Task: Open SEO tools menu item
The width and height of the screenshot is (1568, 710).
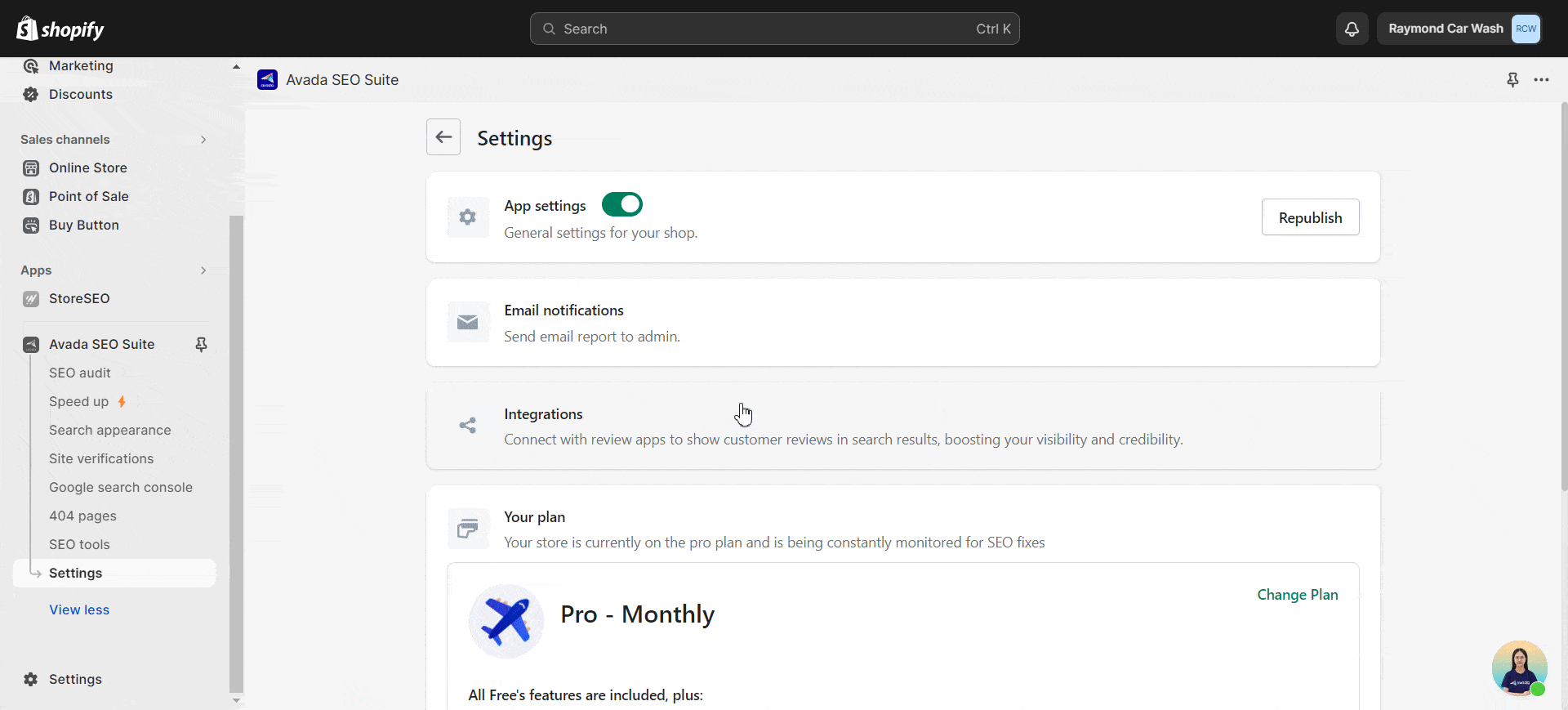Action: pyautogui.click(x=79, y=545)
